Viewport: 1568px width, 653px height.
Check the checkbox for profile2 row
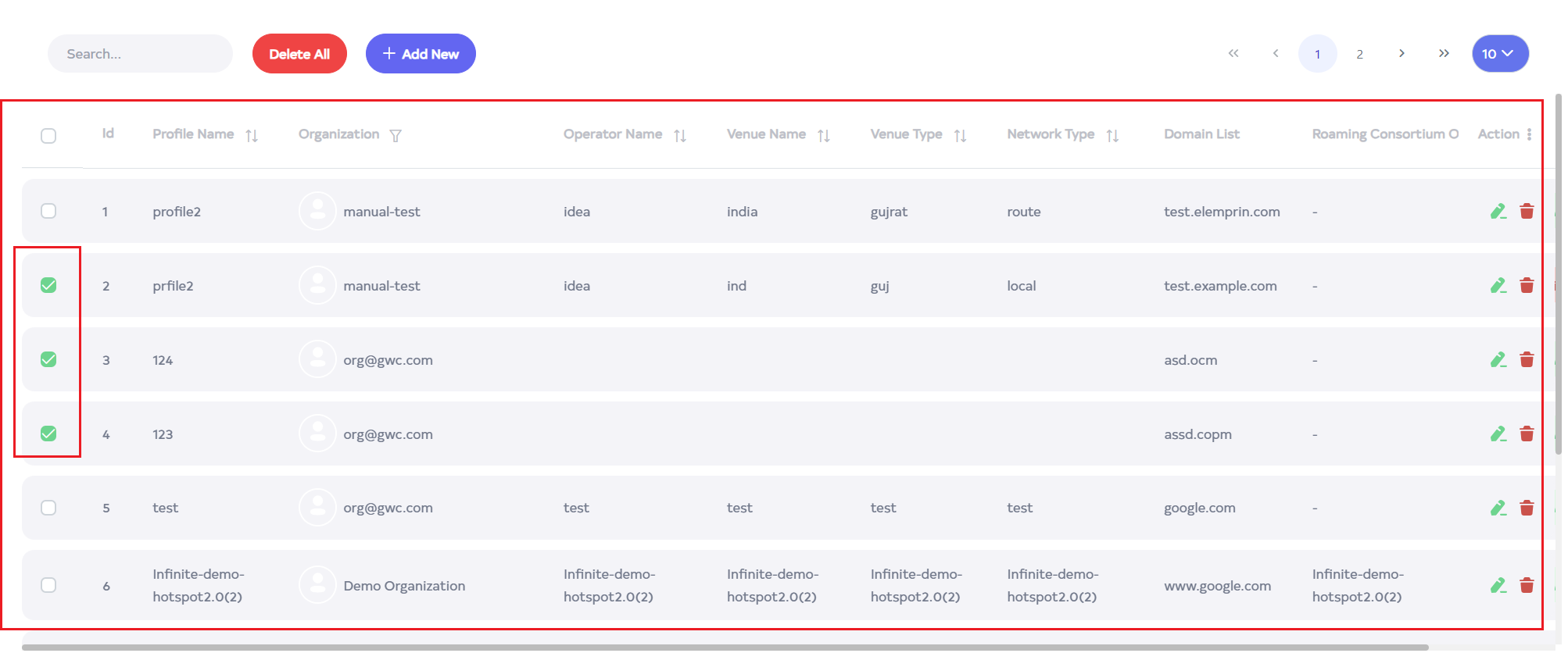pyautogui.click(x=48, y=212)
